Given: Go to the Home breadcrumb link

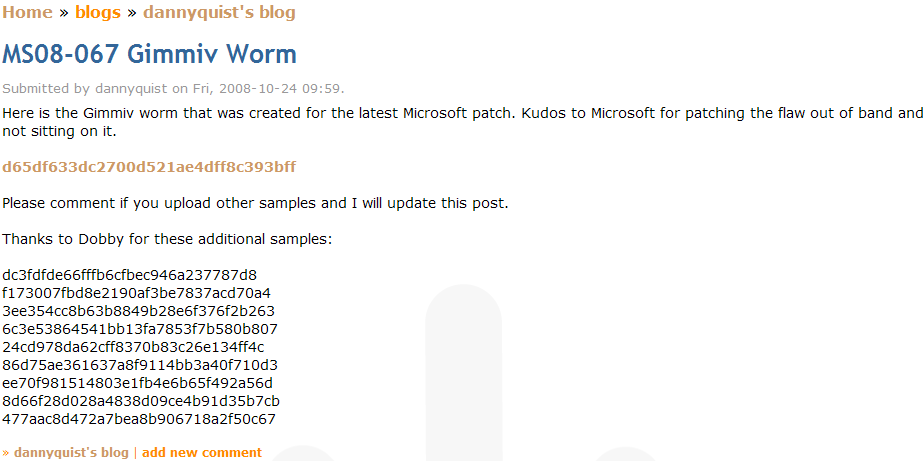Looking at the screenshot, I should coord(27,13).
